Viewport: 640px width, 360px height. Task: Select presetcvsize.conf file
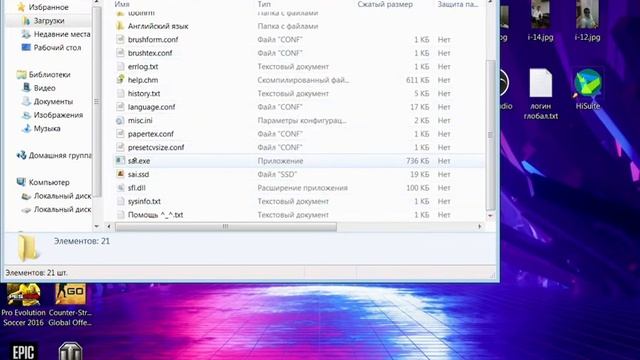(156, 147)
